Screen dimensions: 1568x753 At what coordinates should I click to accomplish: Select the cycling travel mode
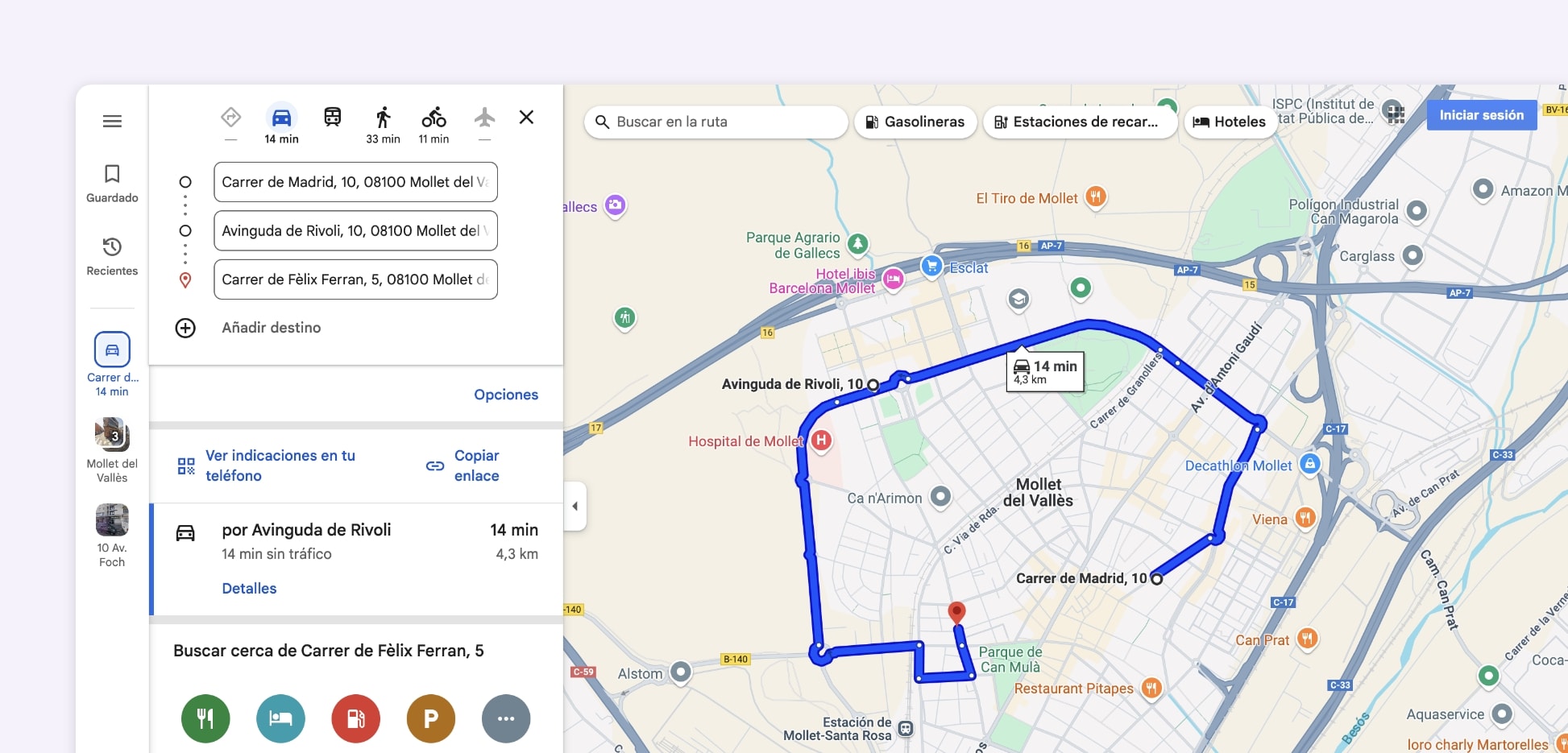click(433, 118)
